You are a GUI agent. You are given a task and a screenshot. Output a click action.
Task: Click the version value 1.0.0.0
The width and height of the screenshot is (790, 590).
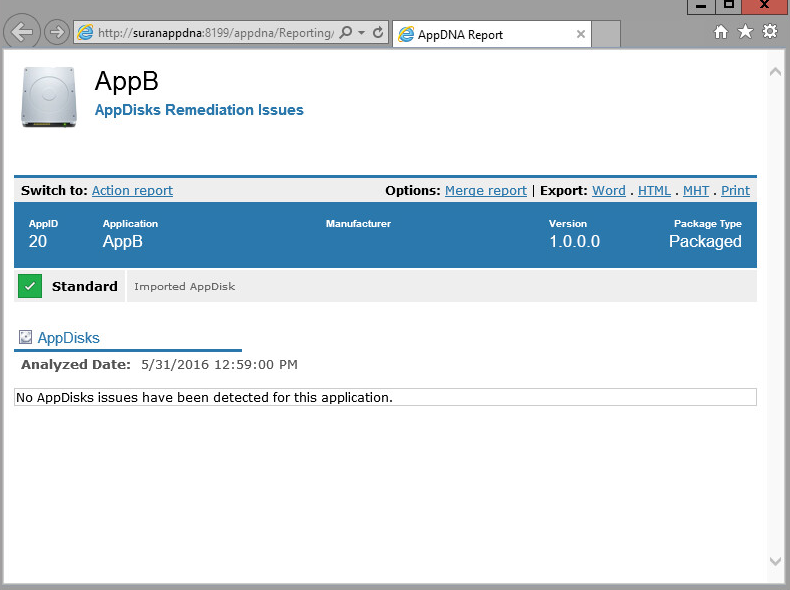pyautogui.click(x=574, y=241)
